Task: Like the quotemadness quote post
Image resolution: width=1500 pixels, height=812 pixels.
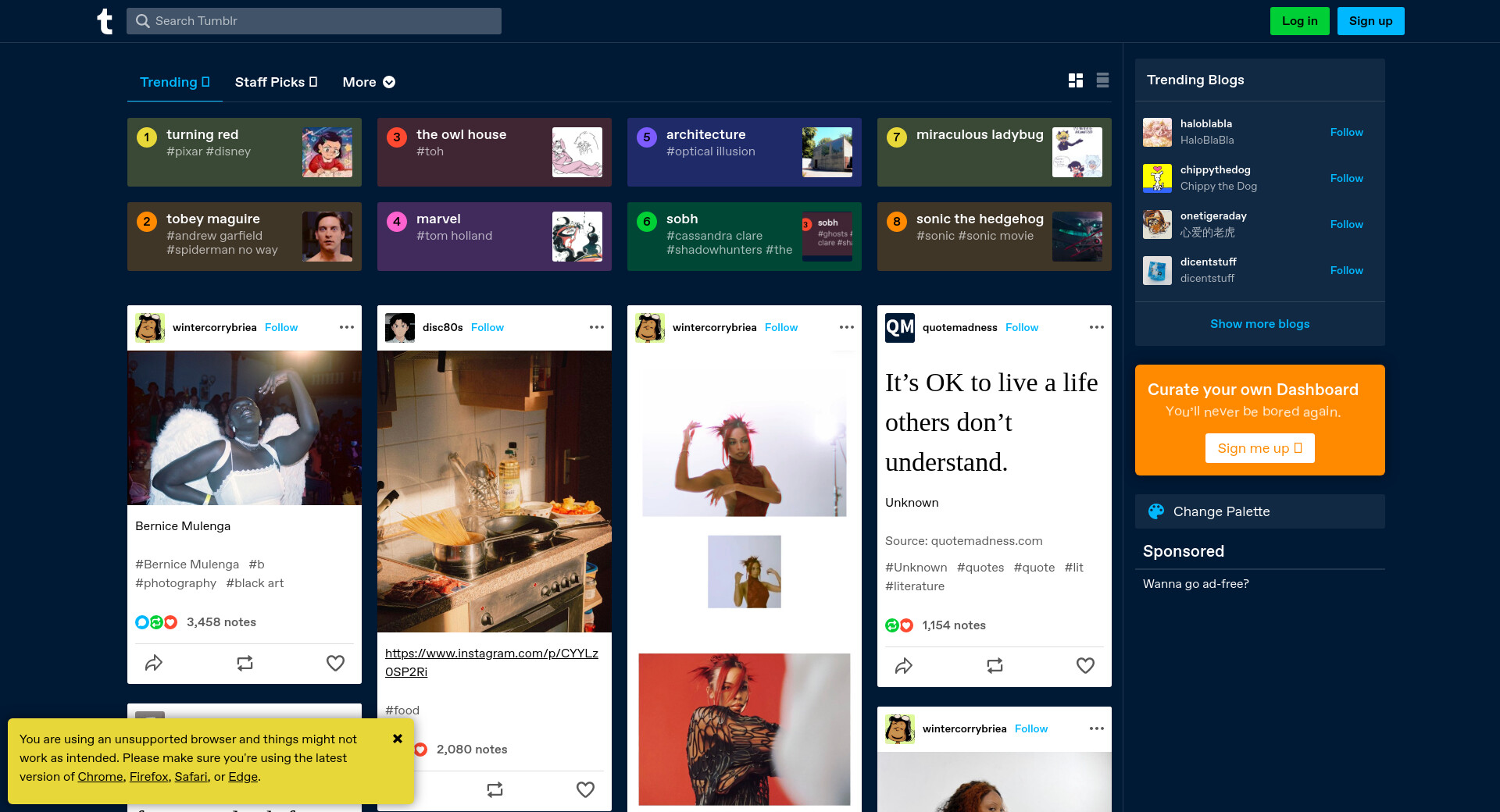Action: point(1085,665)
